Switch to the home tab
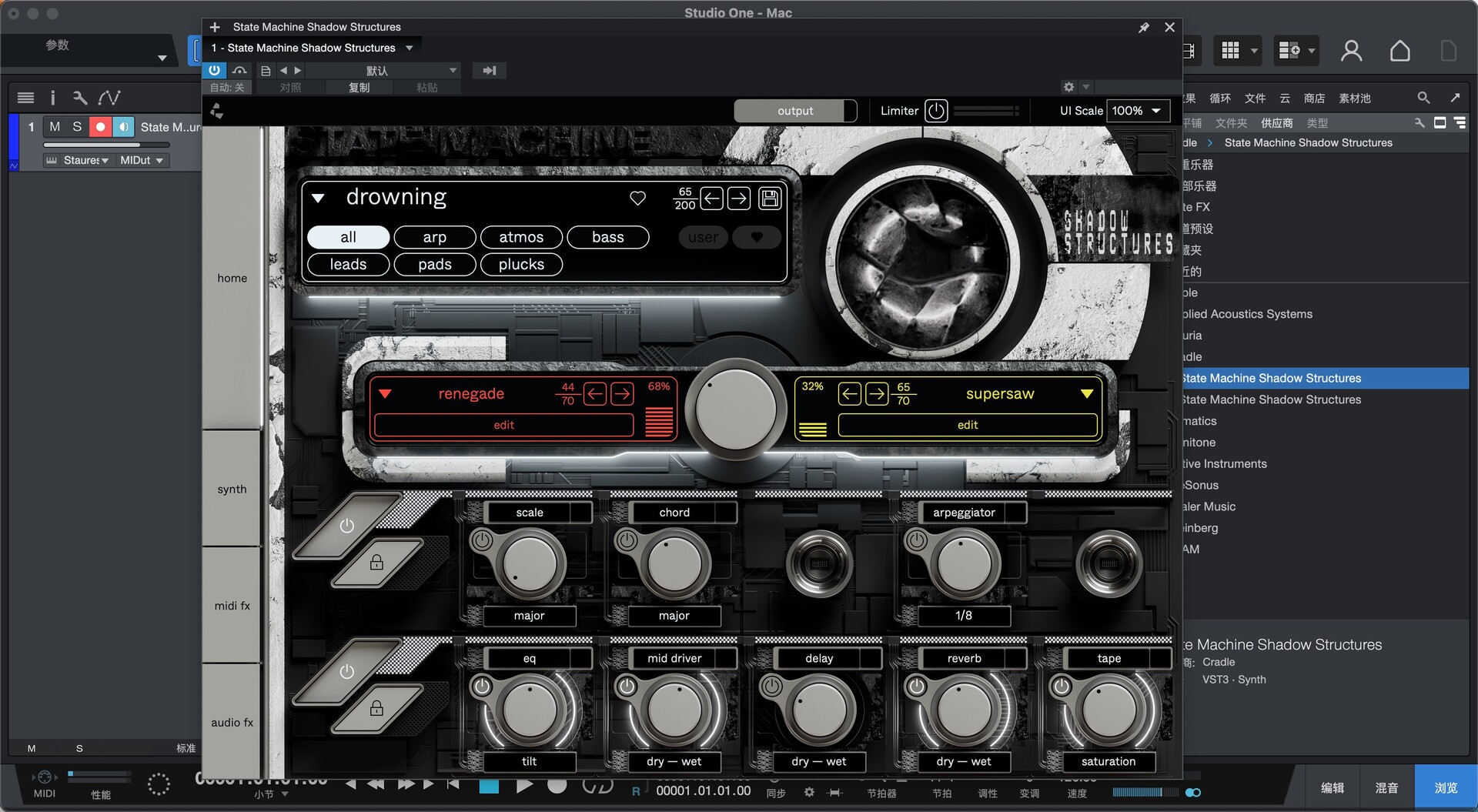 [232, 278]
